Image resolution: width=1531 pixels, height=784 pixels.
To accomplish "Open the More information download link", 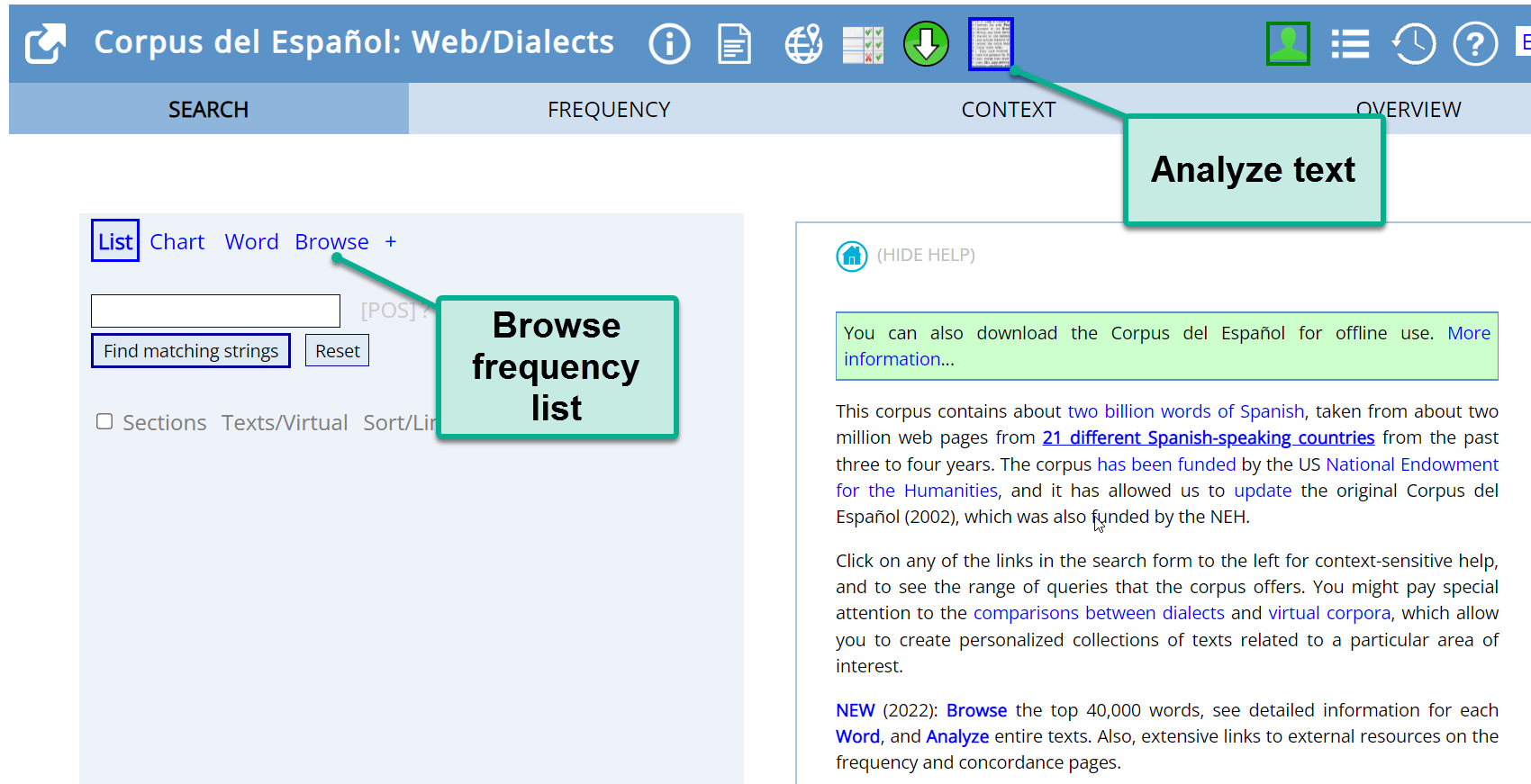I will (x=1469, y=333).
